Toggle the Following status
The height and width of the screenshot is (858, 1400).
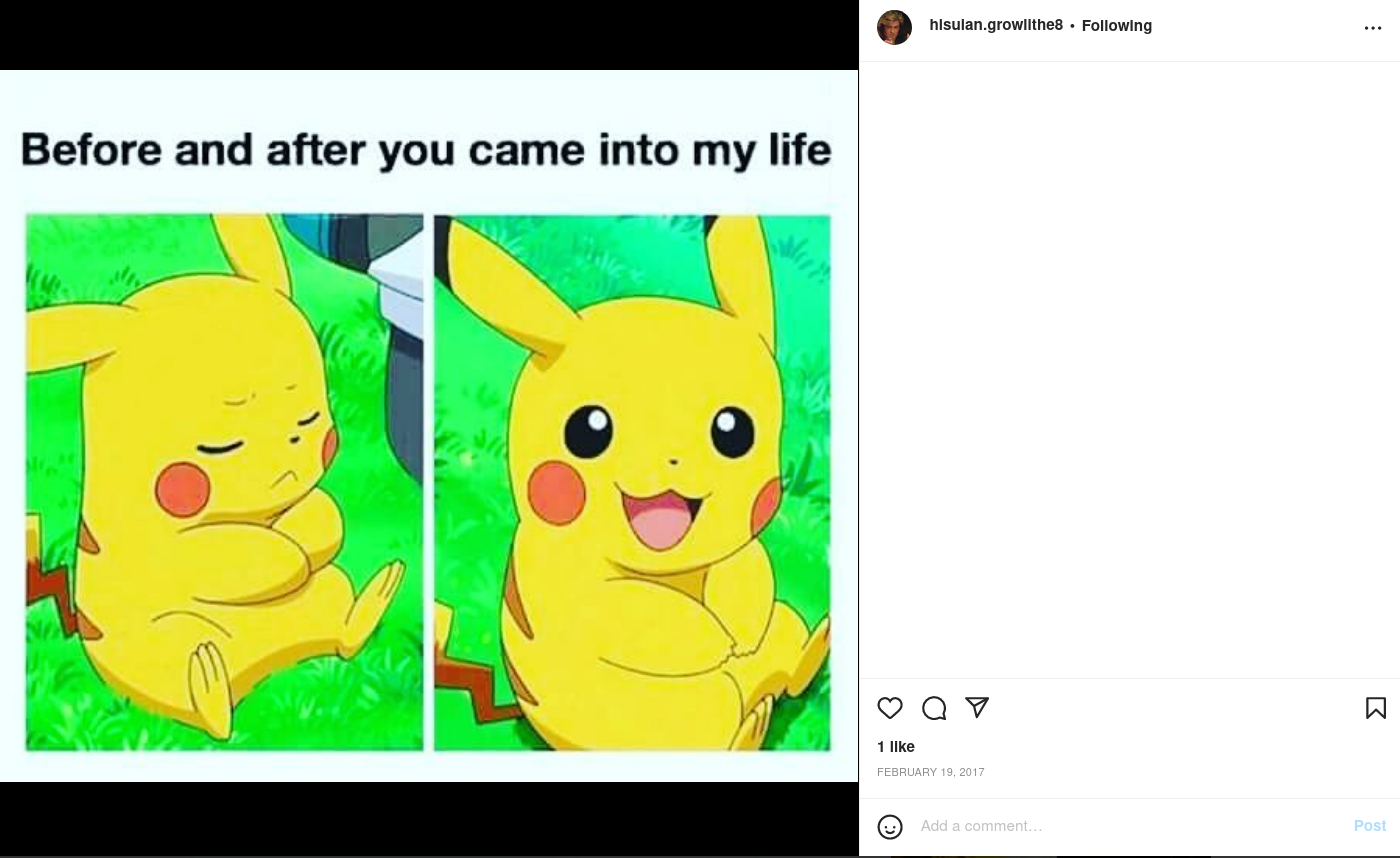1116,26
